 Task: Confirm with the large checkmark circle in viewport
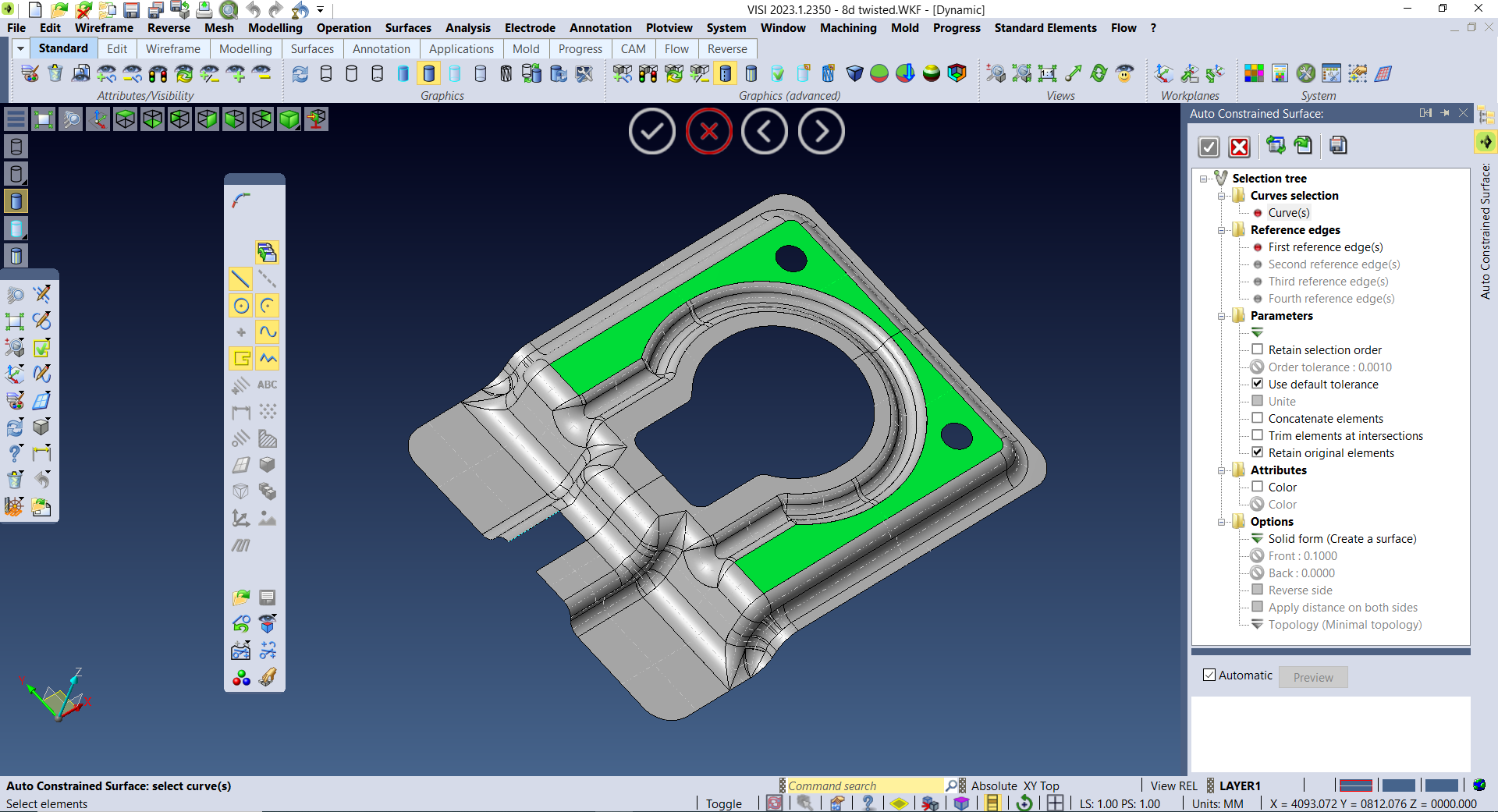click(x=652, y=131)
